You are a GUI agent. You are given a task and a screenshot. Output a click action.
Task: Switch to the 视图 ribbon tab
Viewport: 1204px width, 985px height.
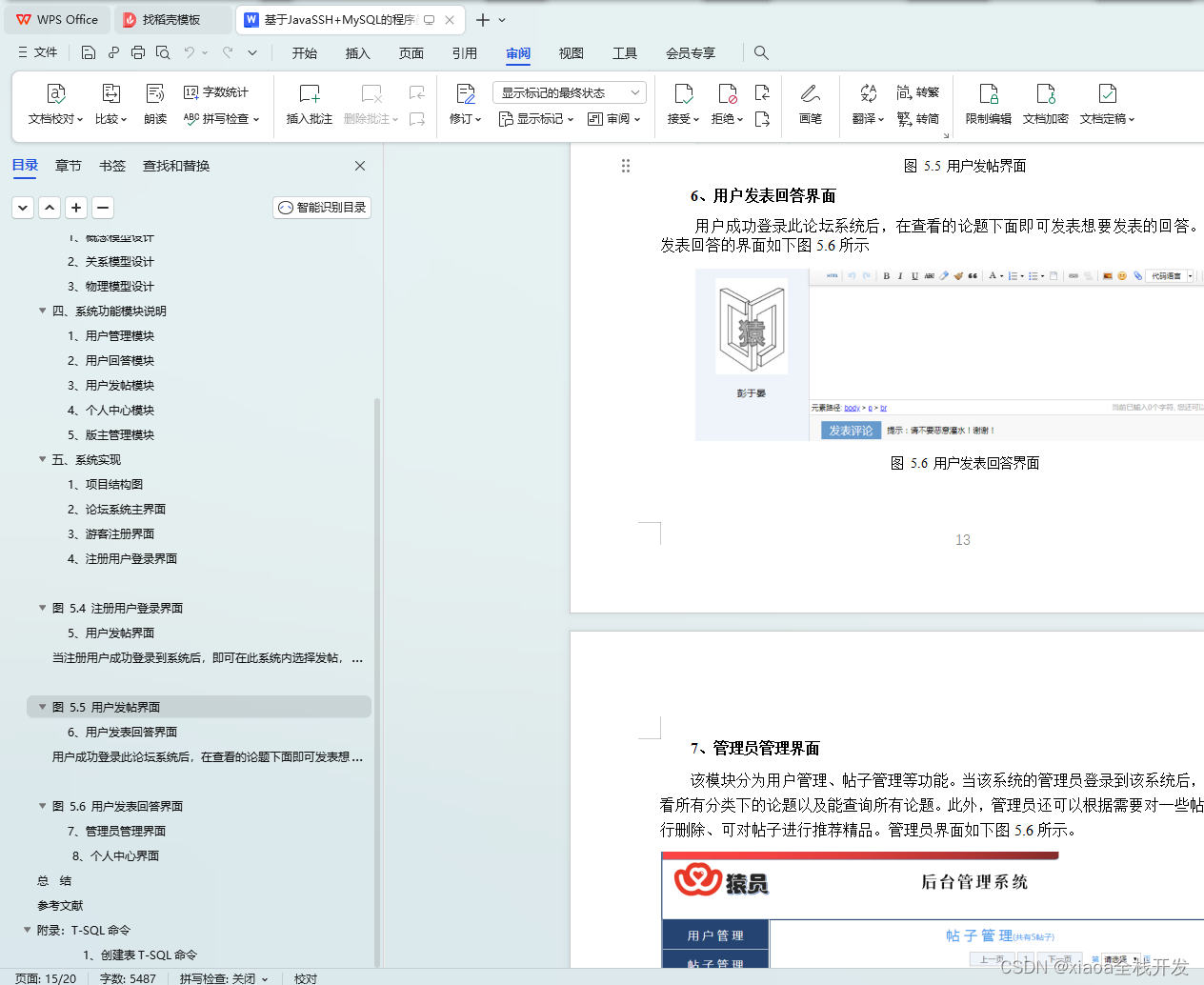coord(571,53)
